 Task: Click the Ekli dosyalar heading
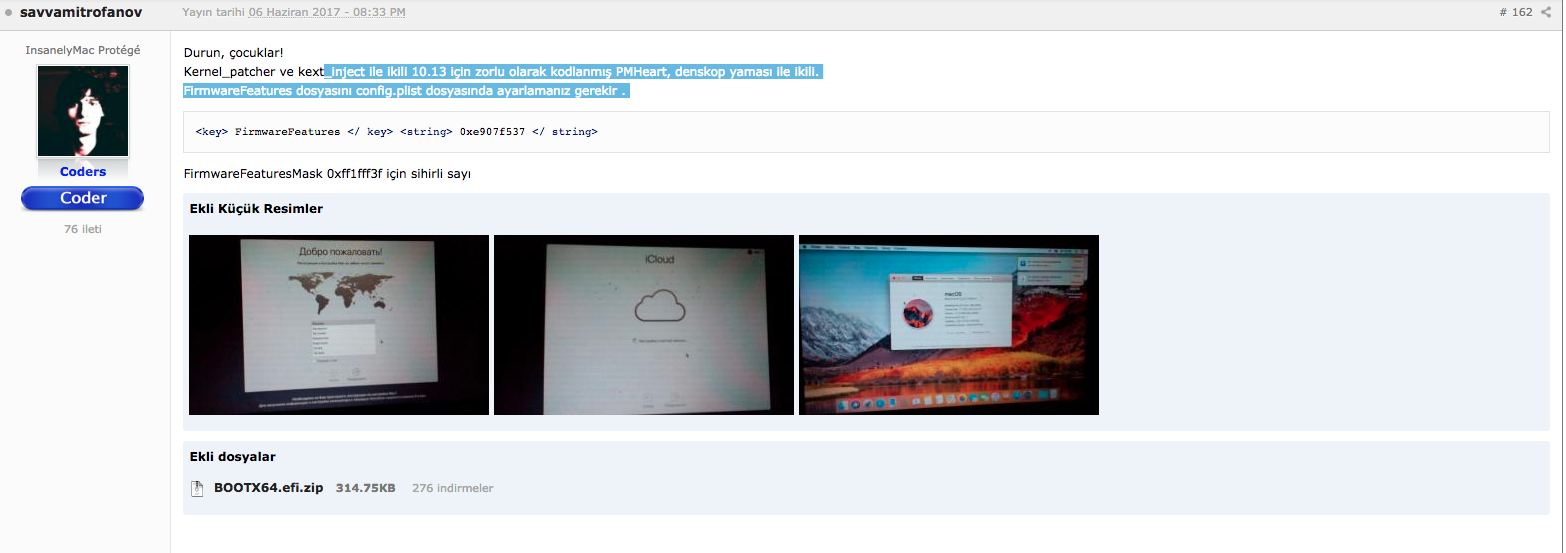[232, 457]
